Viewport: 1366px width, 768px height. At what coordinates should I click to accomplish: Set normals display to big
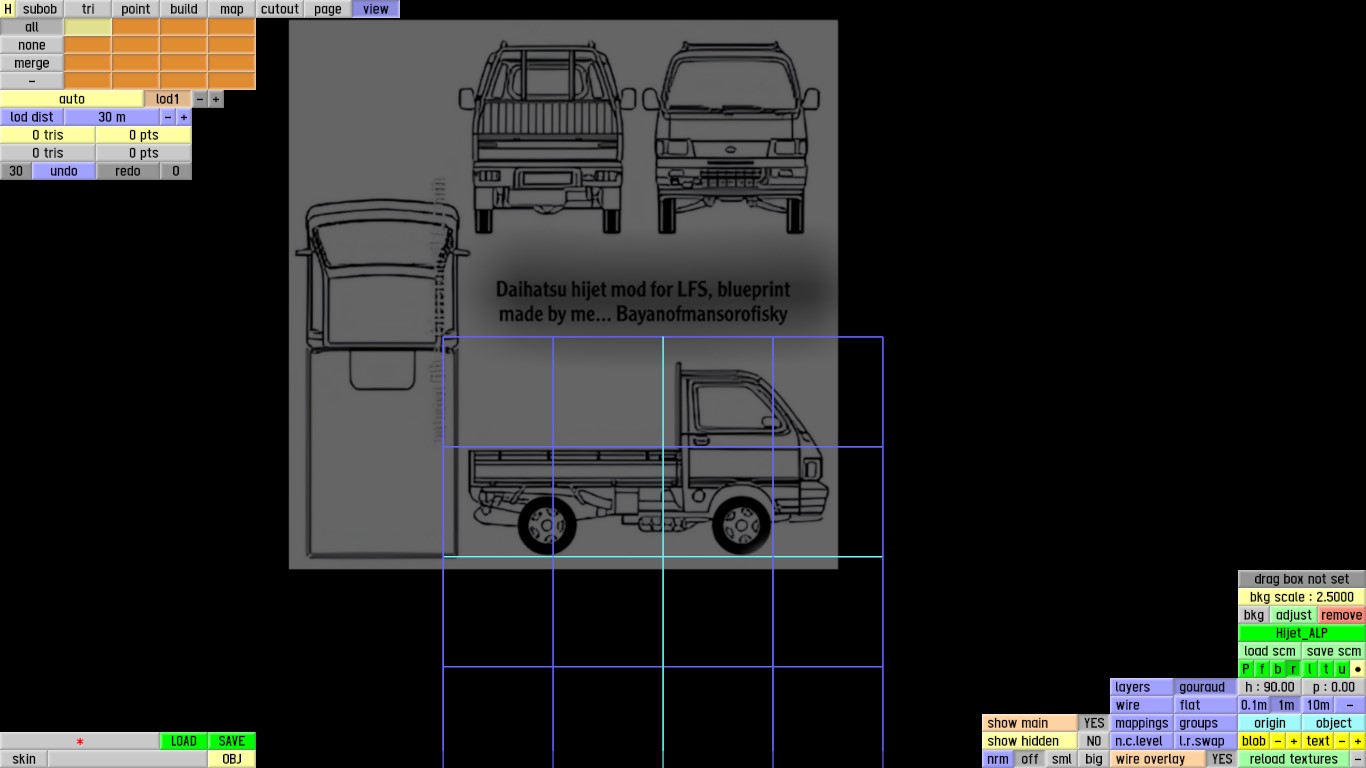click(1094, 759)
